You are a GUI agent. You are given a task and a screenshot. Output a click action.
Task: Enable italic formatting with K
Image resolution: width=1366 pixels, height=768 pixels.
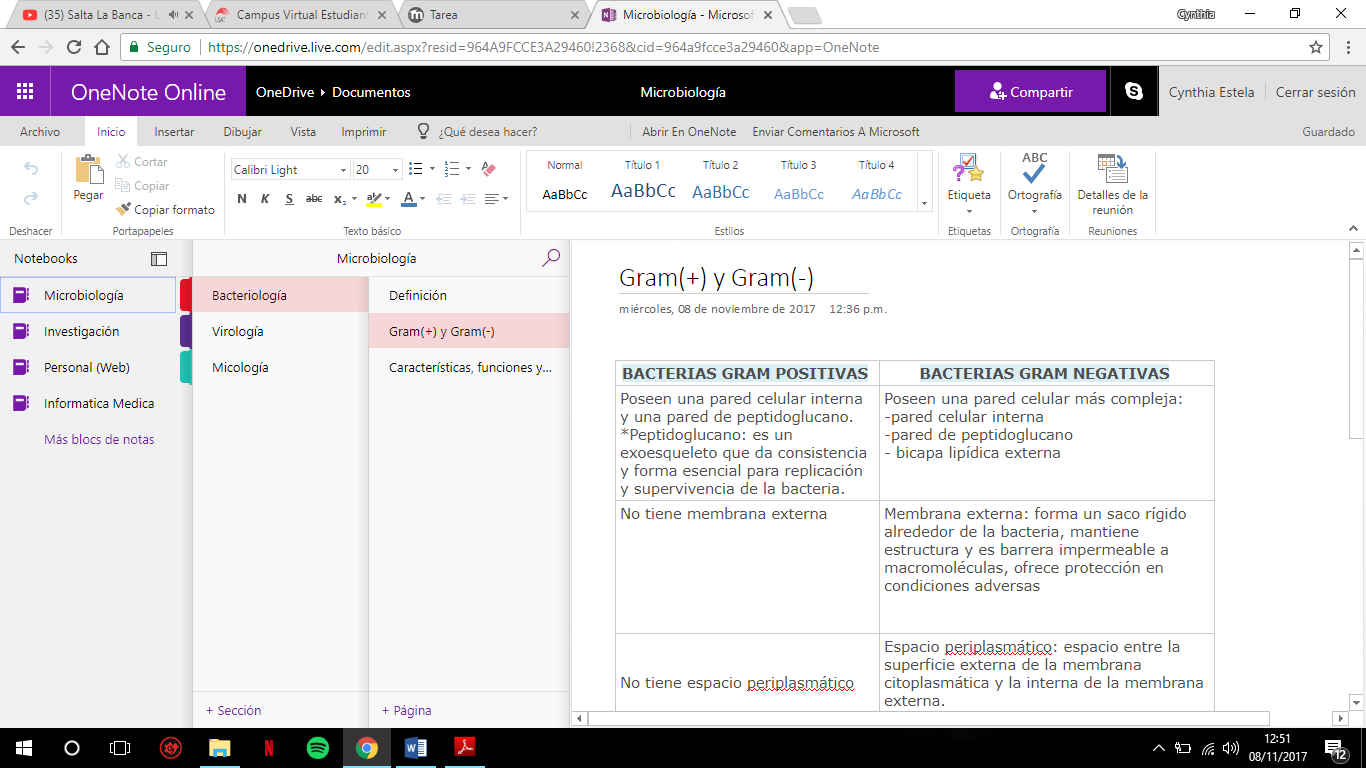(x=264, y=199)
